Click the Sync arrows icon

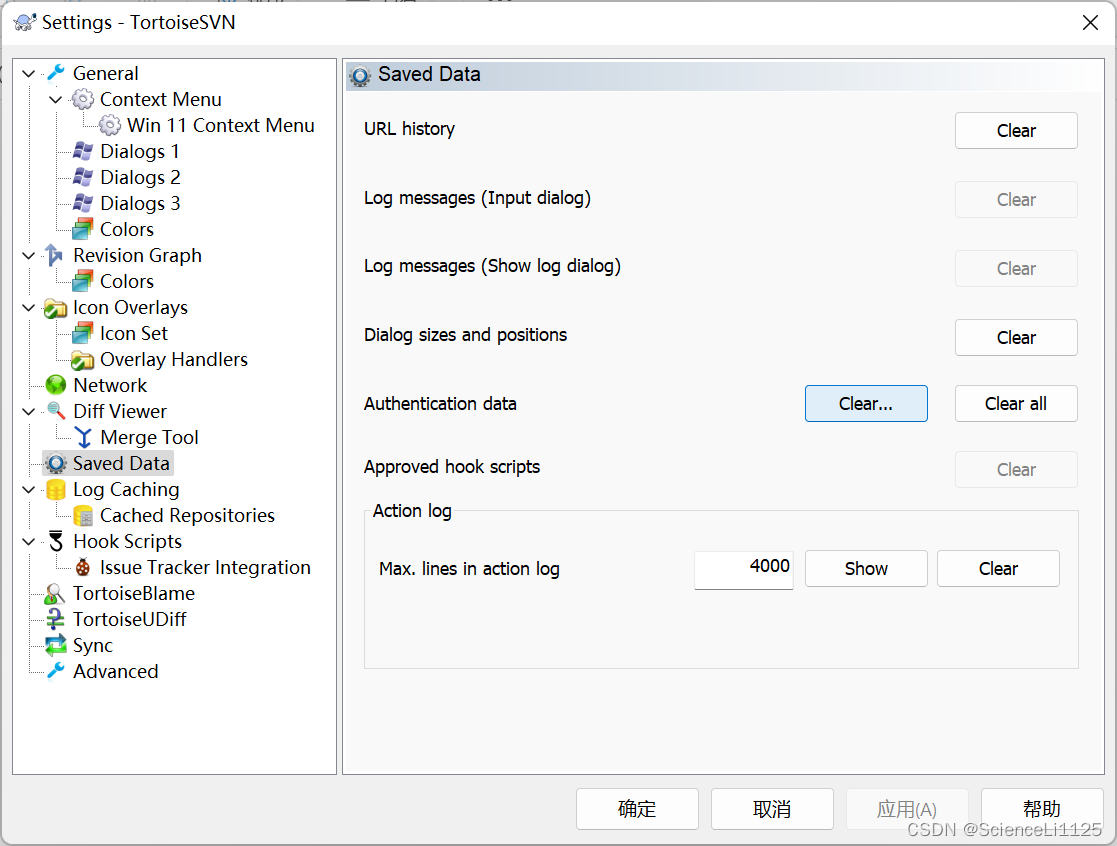click(x=56, y=645)
